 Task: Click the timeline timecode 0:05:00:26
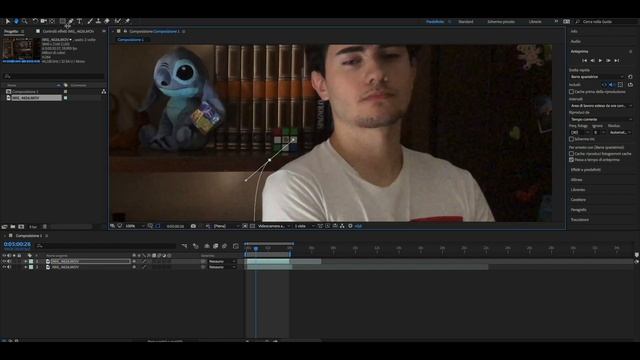coord(17,244)
